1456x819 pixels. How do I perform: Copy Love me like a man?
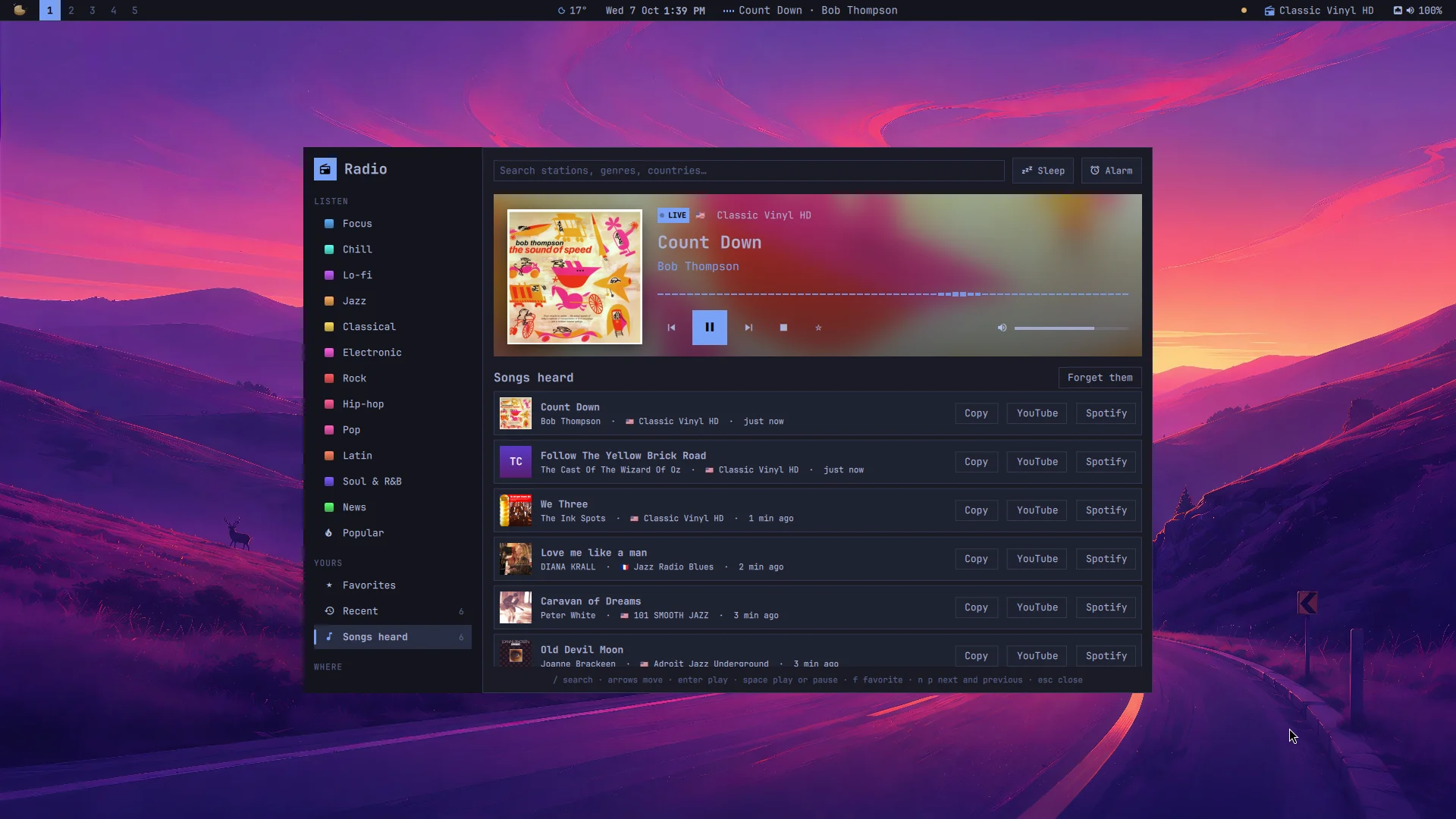click(x=976, y=559)
